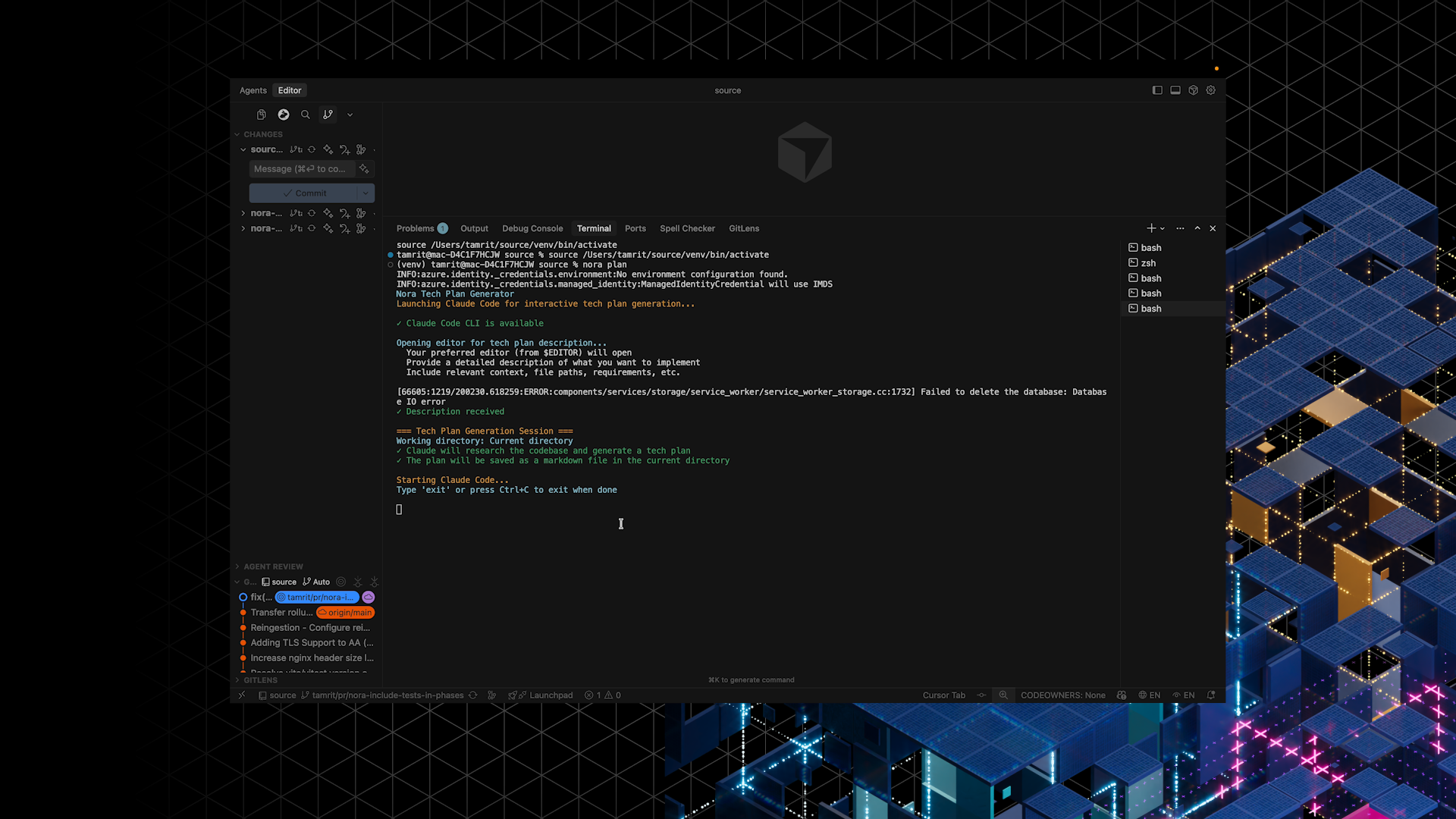Open the Search magnifier in sidebar toolbar
This screenshot has height=819, width=1456.
coord(306,115)
